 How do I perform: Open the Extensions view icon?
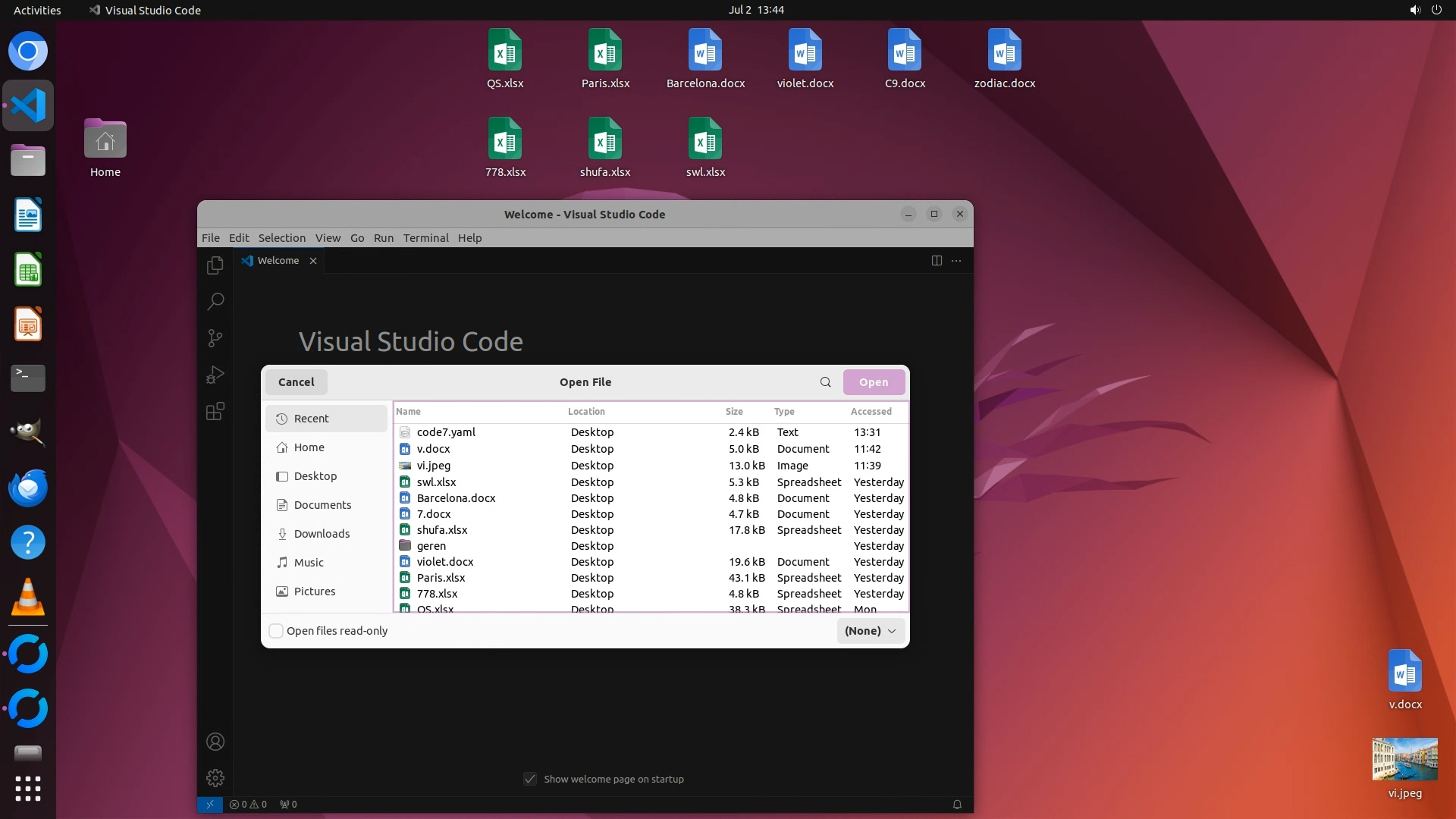(215, 411)
